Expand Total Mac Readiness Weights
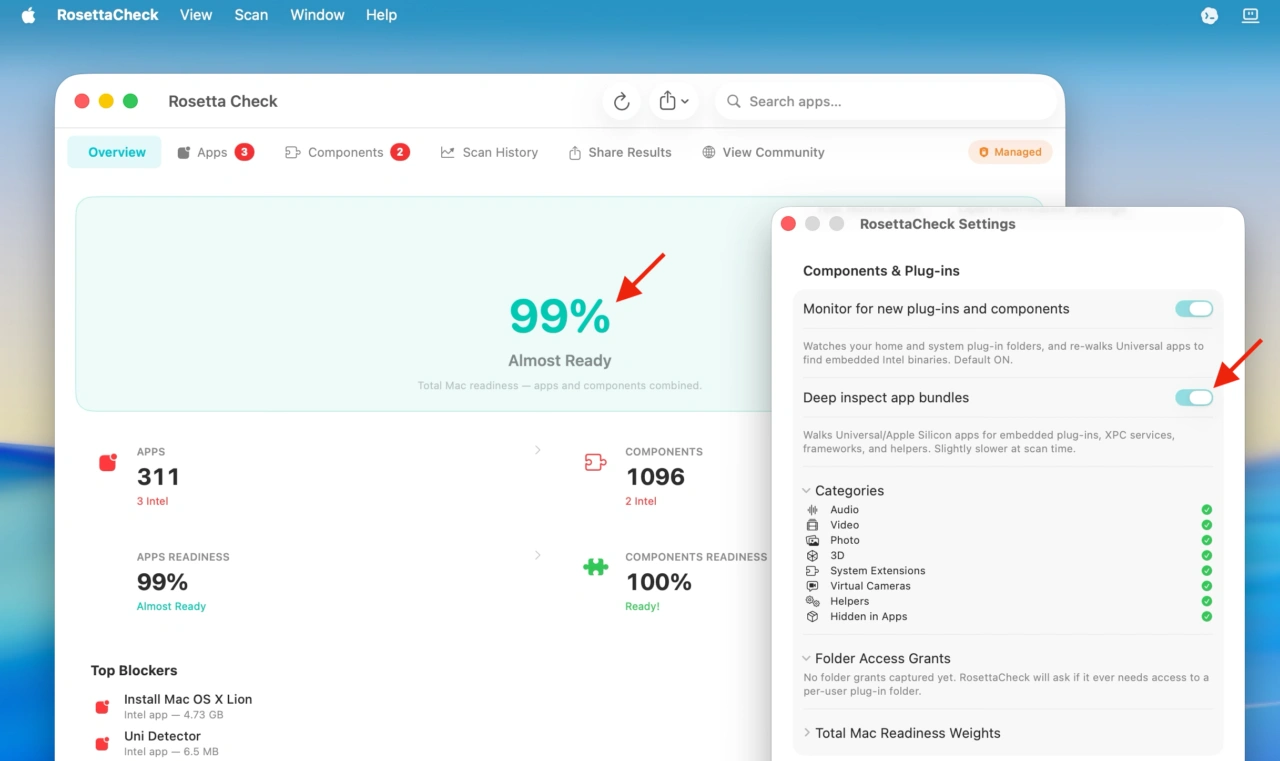 coord(807,733)
